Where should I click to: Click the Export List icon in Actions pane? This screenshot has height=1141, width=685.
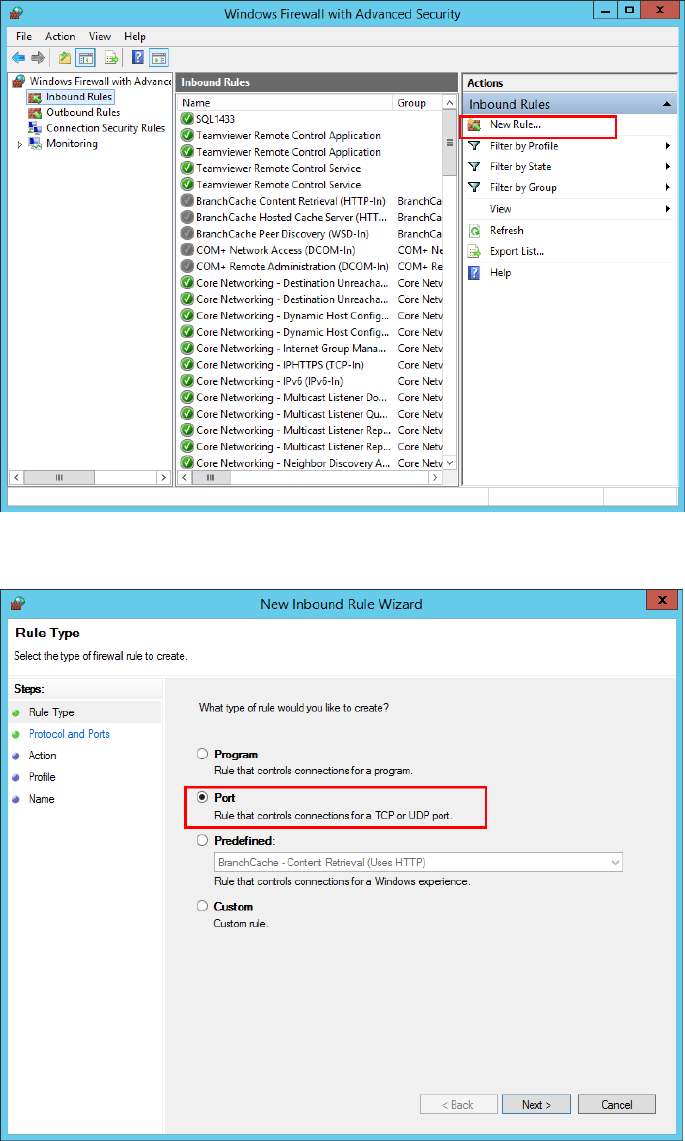475,252
